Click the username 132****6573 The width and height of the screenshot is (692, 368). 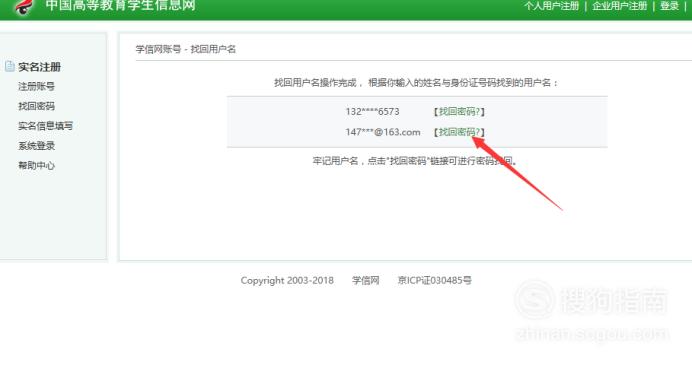click(x=372, y=112)
